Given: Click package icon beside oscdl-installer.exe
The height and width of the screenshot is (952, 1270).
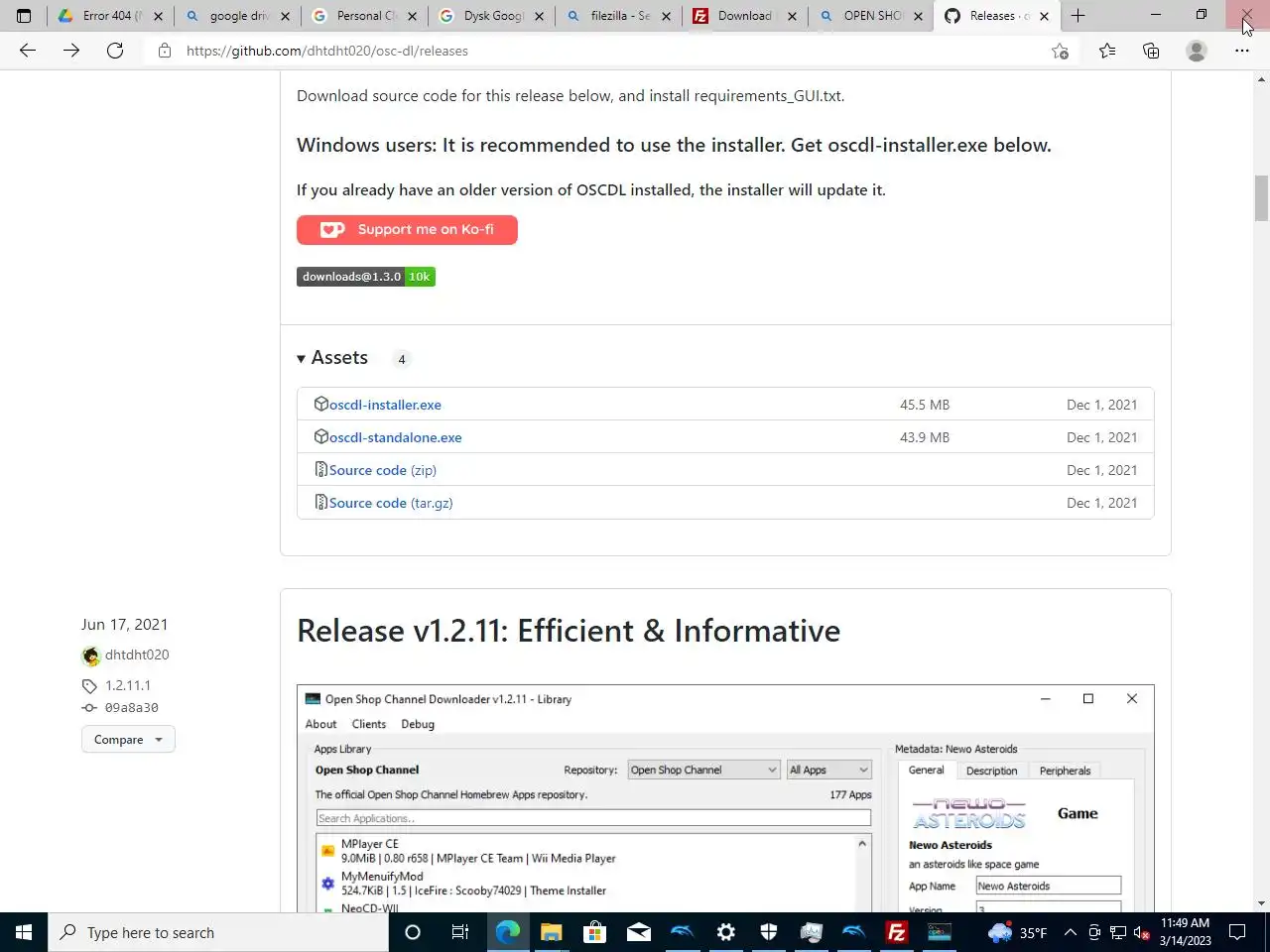Looking at the screenshot, I should pos(321,404).
